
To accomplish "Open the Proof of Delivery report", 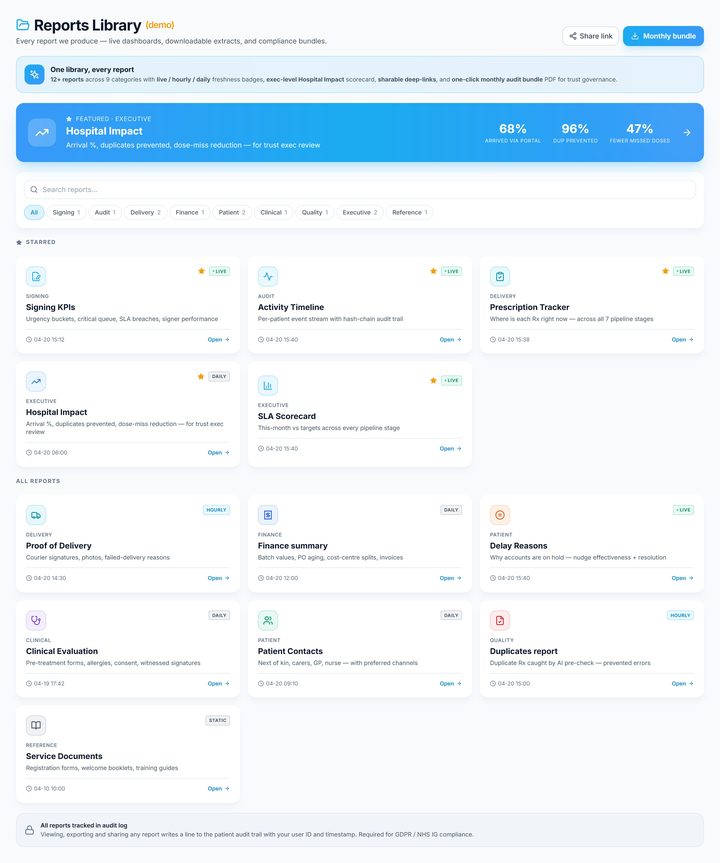I will click(219, 578).
